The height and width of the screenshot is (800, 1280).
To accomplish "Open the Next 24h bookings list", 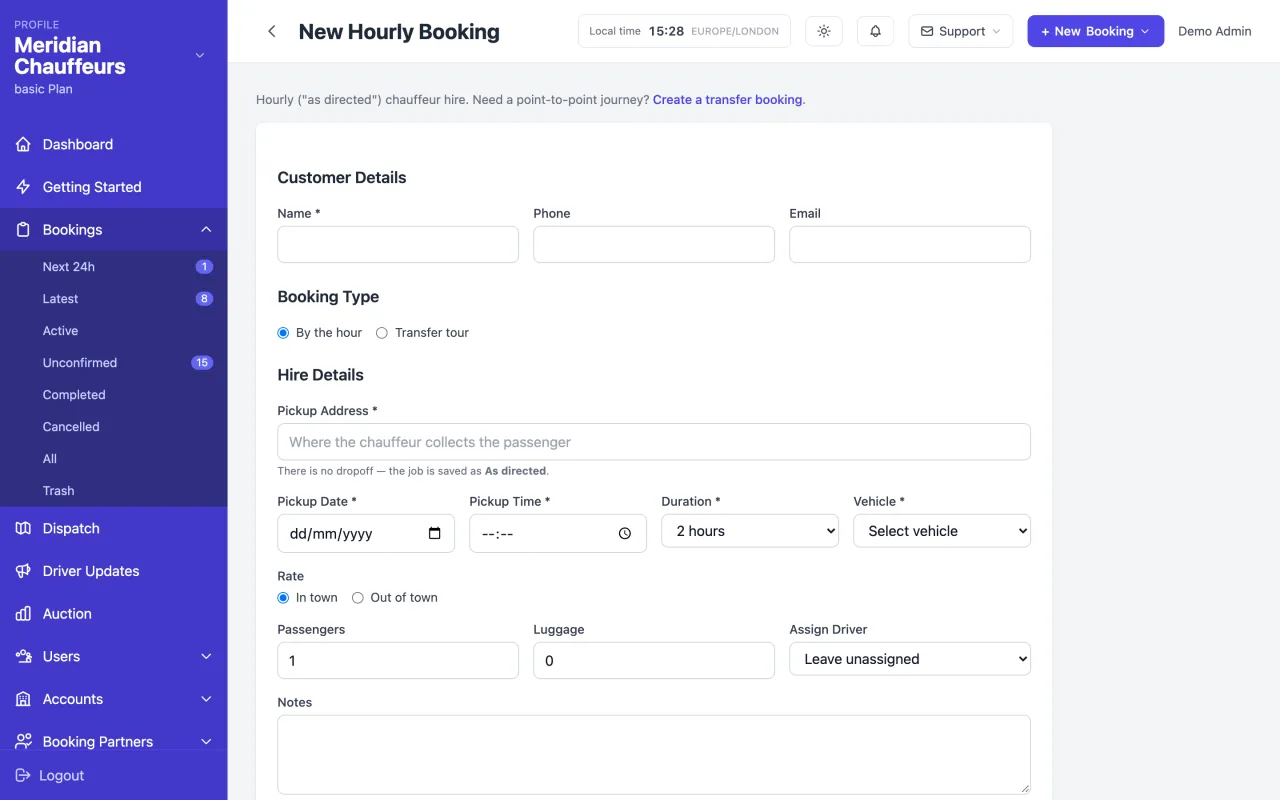I will click(114, 267).
